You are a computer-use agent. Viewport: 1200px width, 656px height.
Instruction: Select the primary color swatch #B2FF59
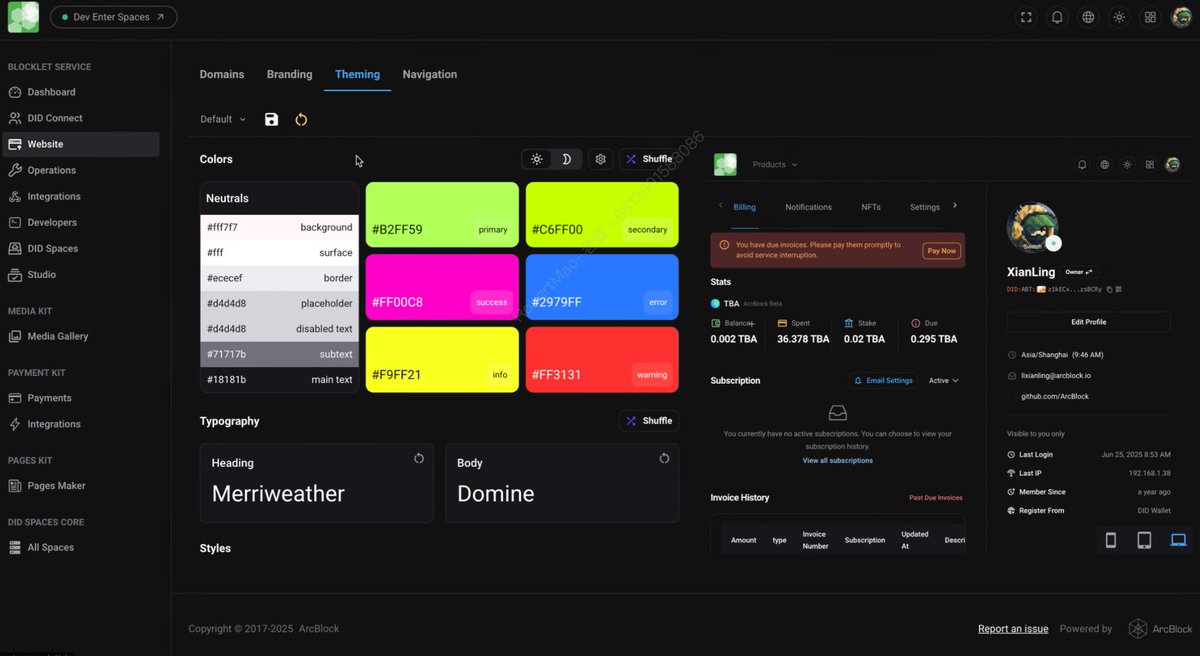coord(442,214)
